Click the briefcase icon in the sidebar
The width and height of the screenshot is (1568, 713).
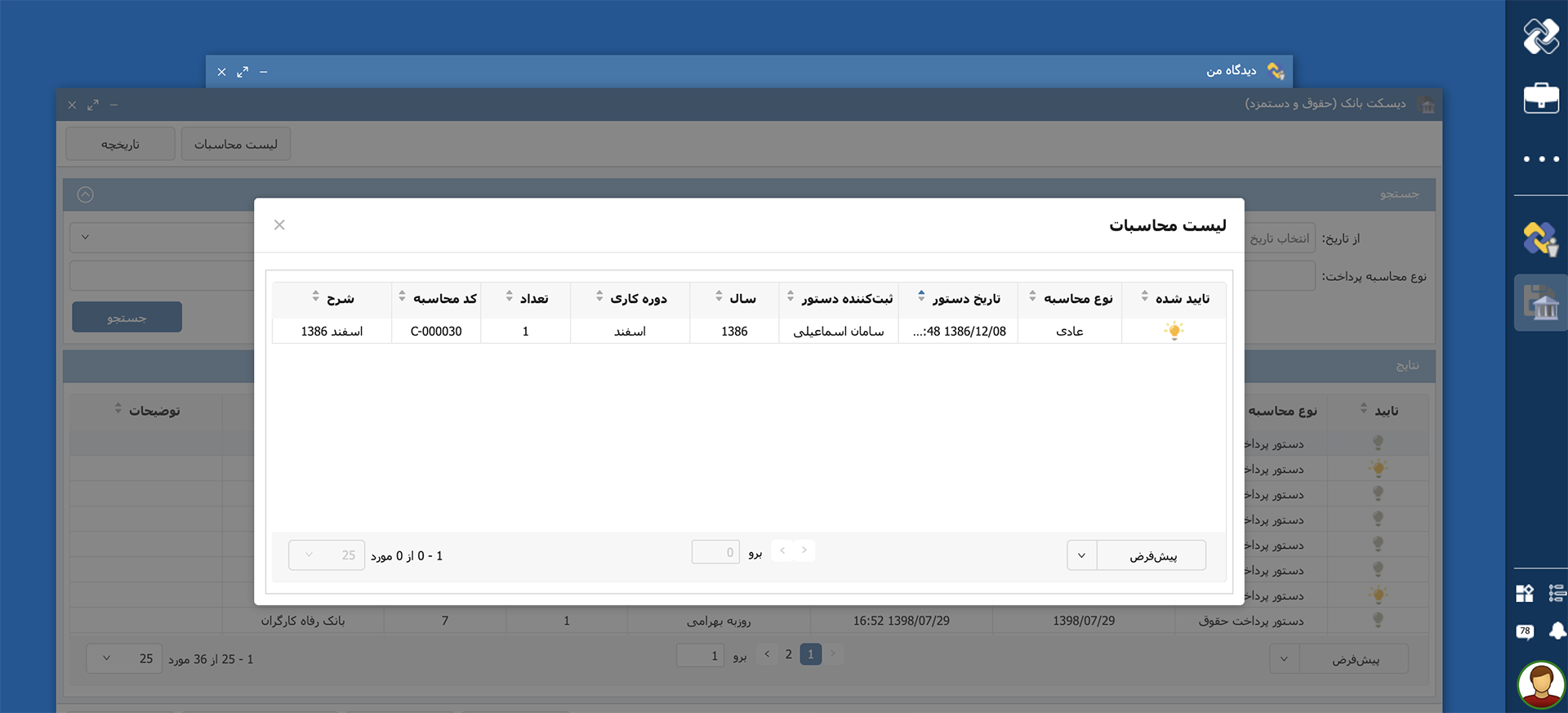(1540, 98)
